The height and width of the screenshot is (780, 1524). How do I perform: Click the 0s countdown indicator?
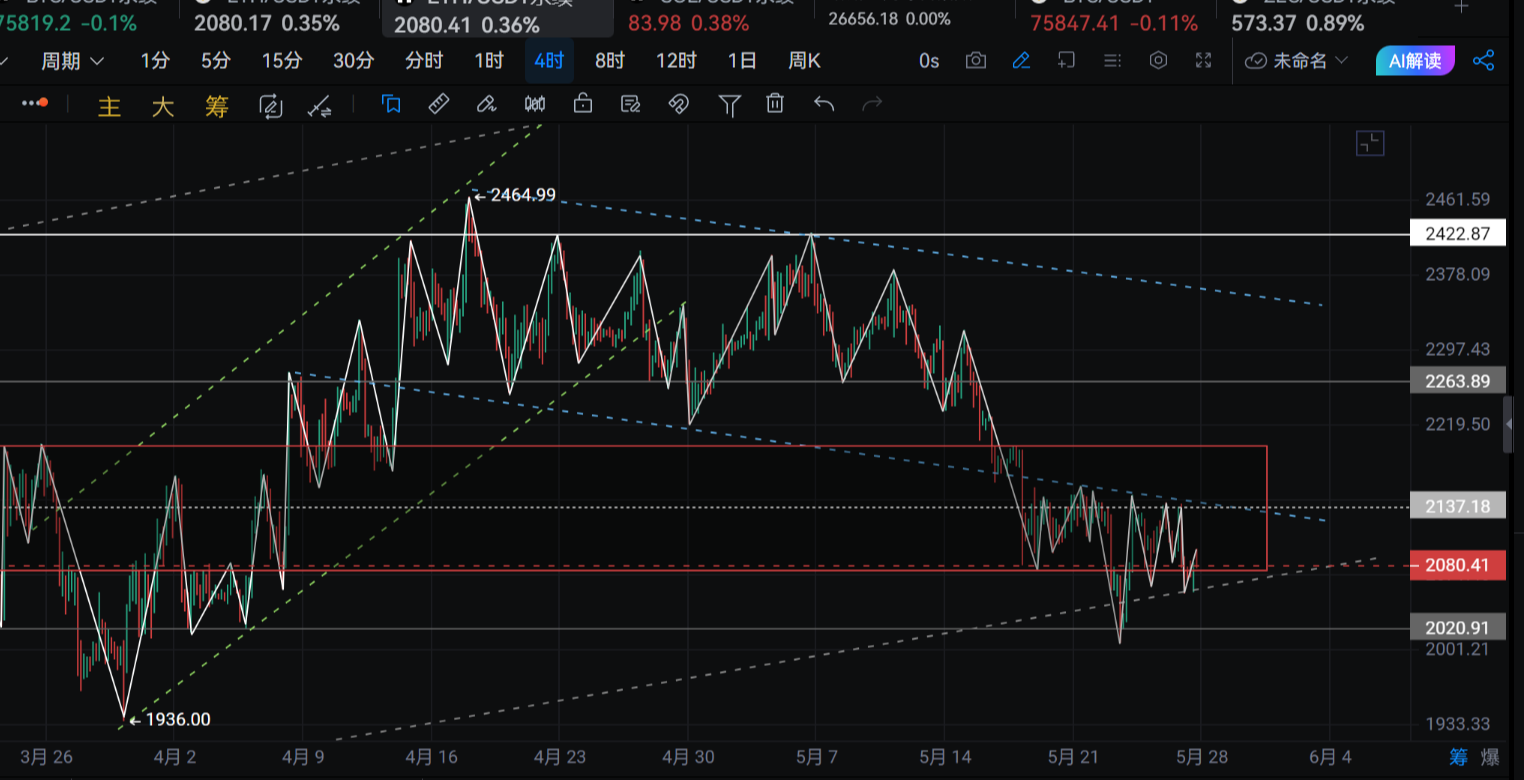[x=929, y=61]
